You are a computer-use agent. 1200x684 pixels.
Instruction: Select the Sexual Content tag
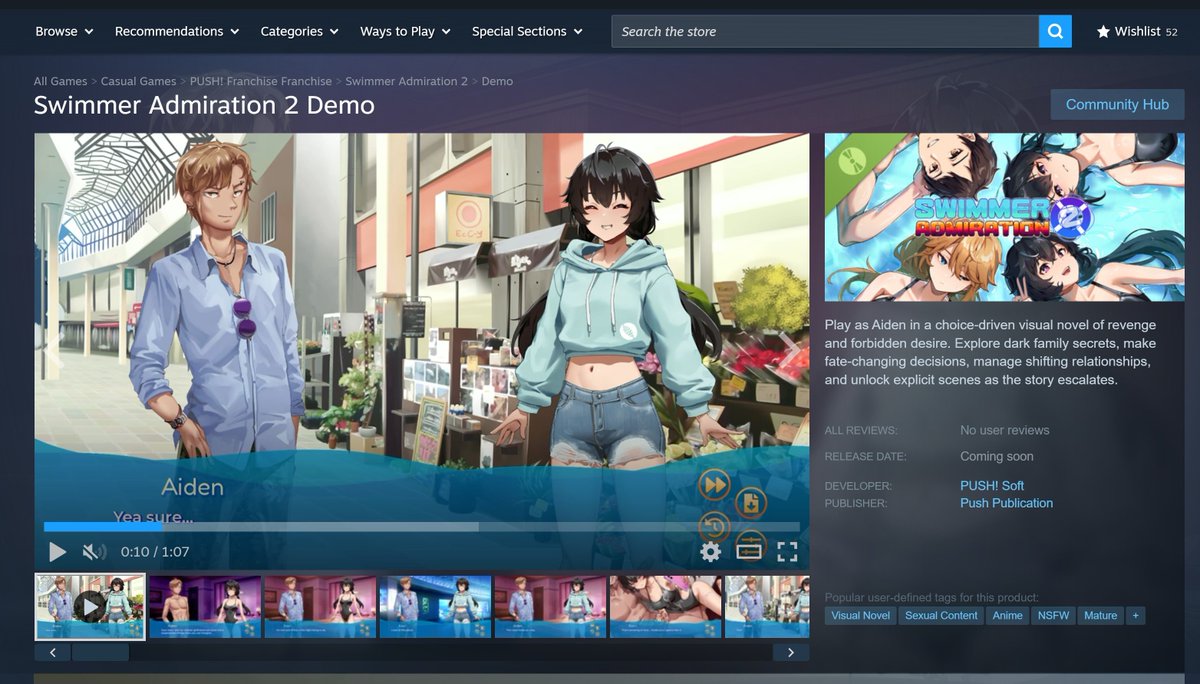click(x=941, y=615)
